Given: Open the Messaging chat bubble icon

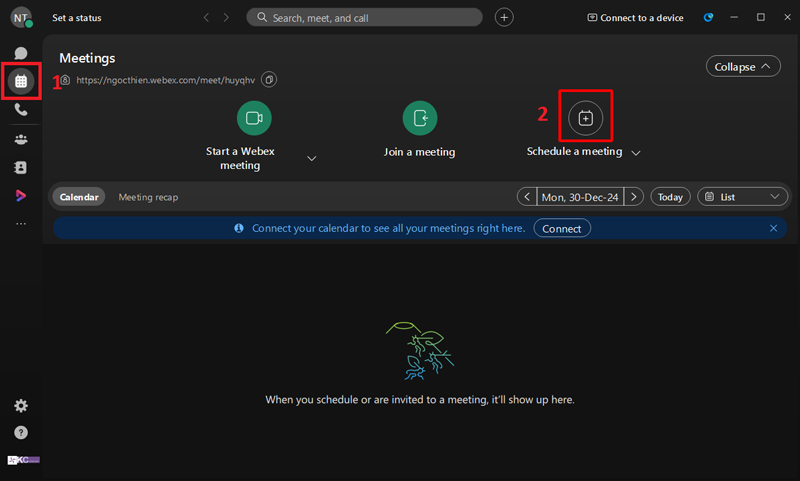Looking at the screenshot, I should coord(21,53).
